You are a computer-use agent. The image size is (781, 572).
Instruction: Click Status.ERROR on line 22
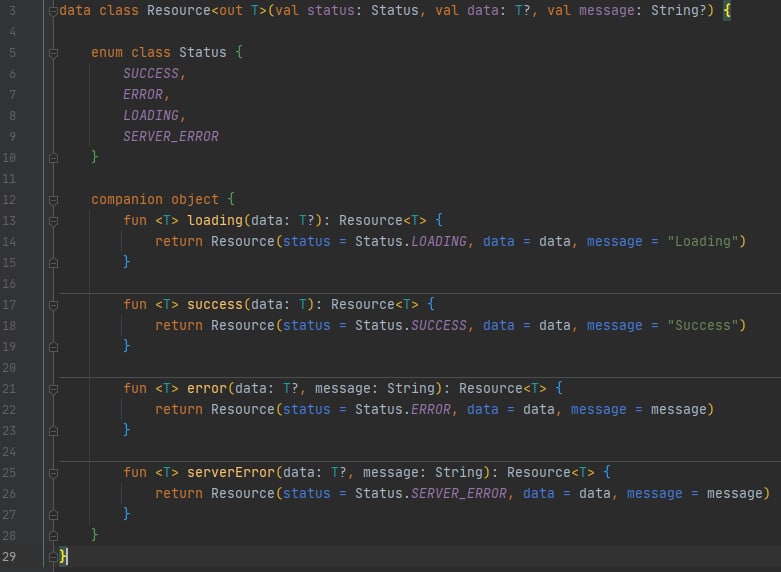(x=402, y=410)
